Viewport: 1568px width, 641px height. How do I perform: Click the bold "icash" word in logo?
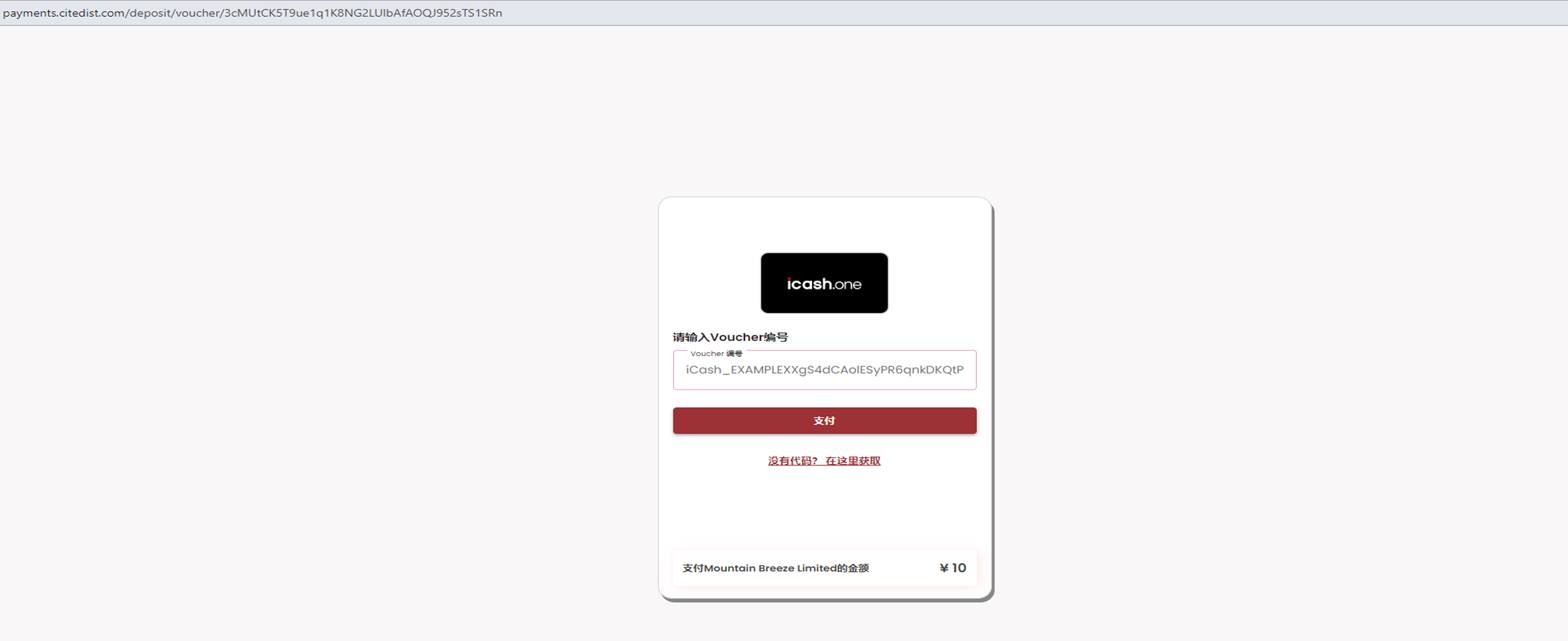(808, 284)
